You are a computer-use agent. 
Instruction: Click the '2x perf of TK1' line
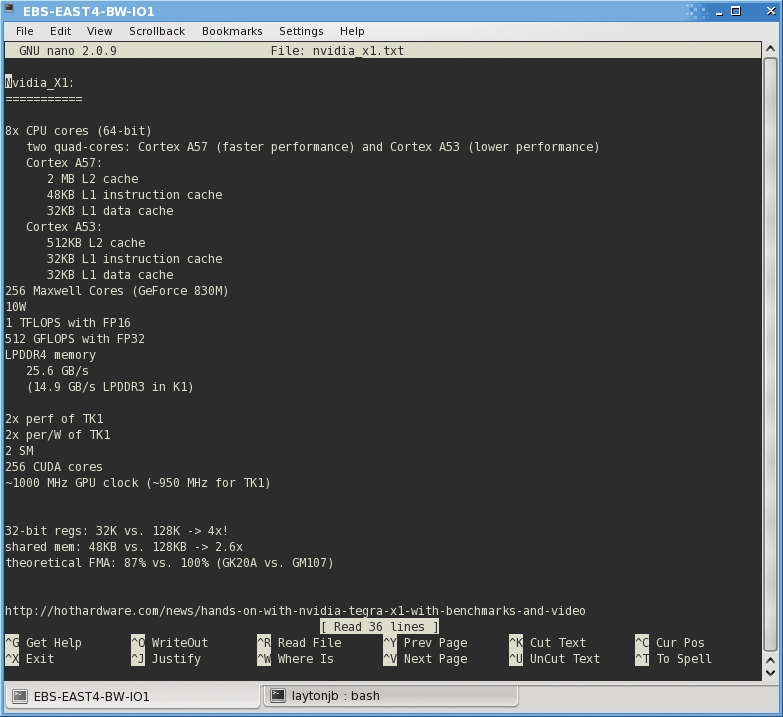[x=54, y=419]
